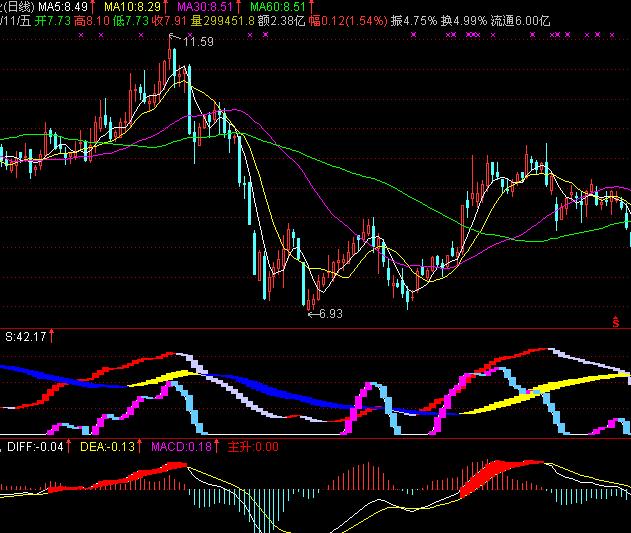Image resolution: width=631 pixels, height=533 pixels.
Task: Click the closing price 收7.91 value
Action: (x=169, y=21)
